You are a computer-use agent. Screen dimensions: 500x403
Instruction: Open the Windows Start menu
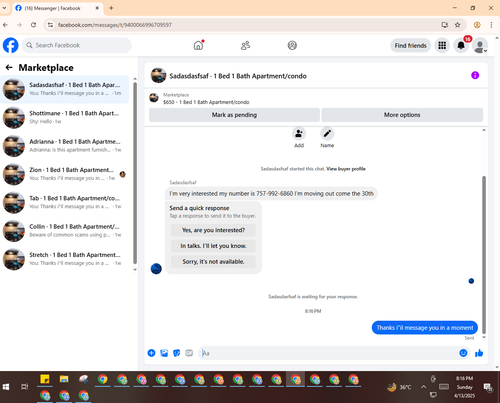(6, 387)
